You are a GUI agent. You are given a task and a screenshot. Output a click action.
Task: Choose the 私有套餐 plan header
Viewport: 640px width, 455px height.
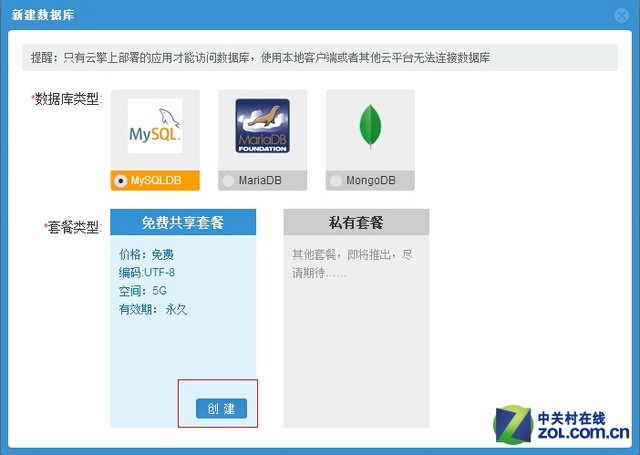[356, 222]
